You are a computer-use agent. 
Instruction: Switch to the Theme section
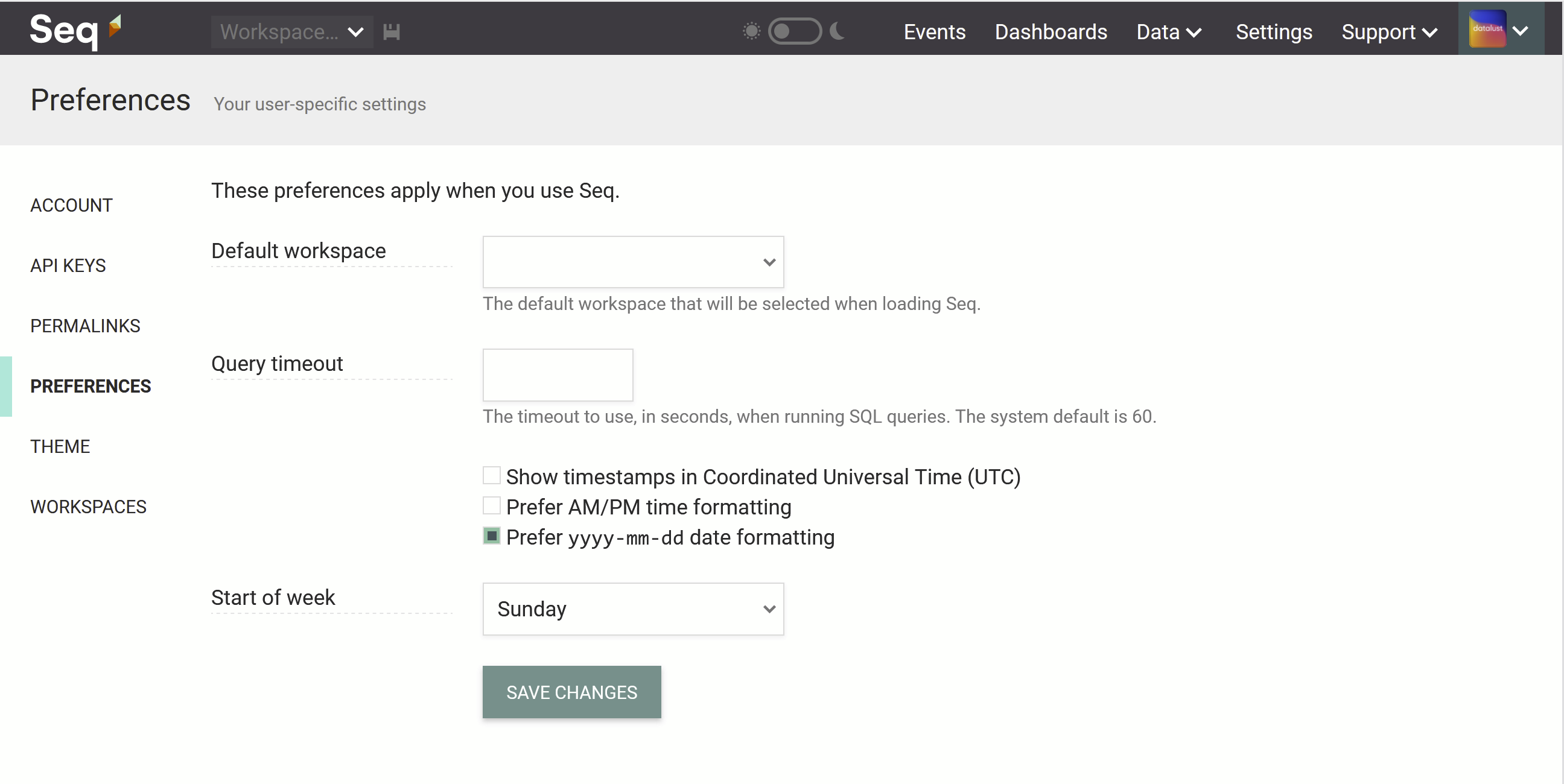coord(60,446)
